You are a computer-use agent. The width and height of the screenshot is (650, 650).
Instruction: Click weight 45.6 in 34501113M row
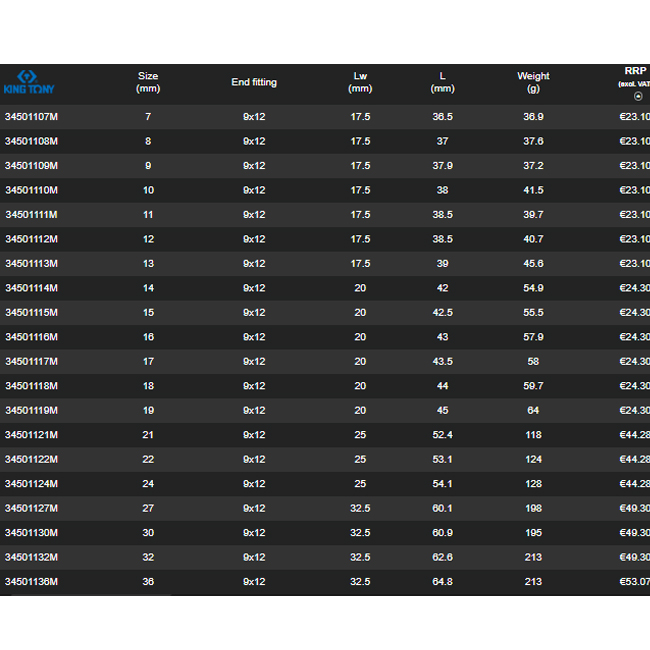pyautogui.click(x=533, y=264)
